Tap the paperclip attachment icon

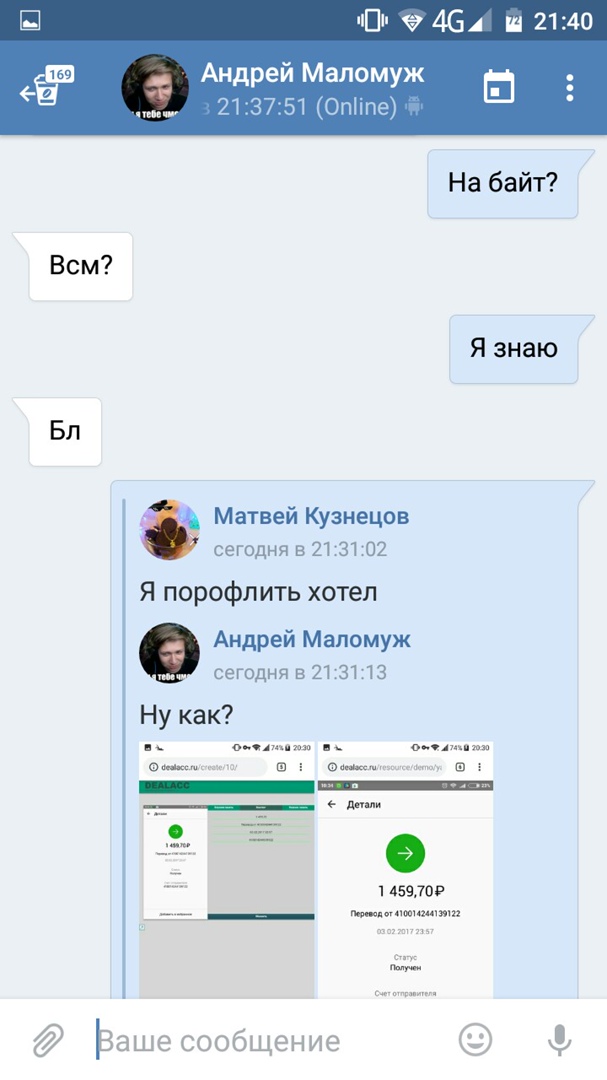[x=48, y=1040]
